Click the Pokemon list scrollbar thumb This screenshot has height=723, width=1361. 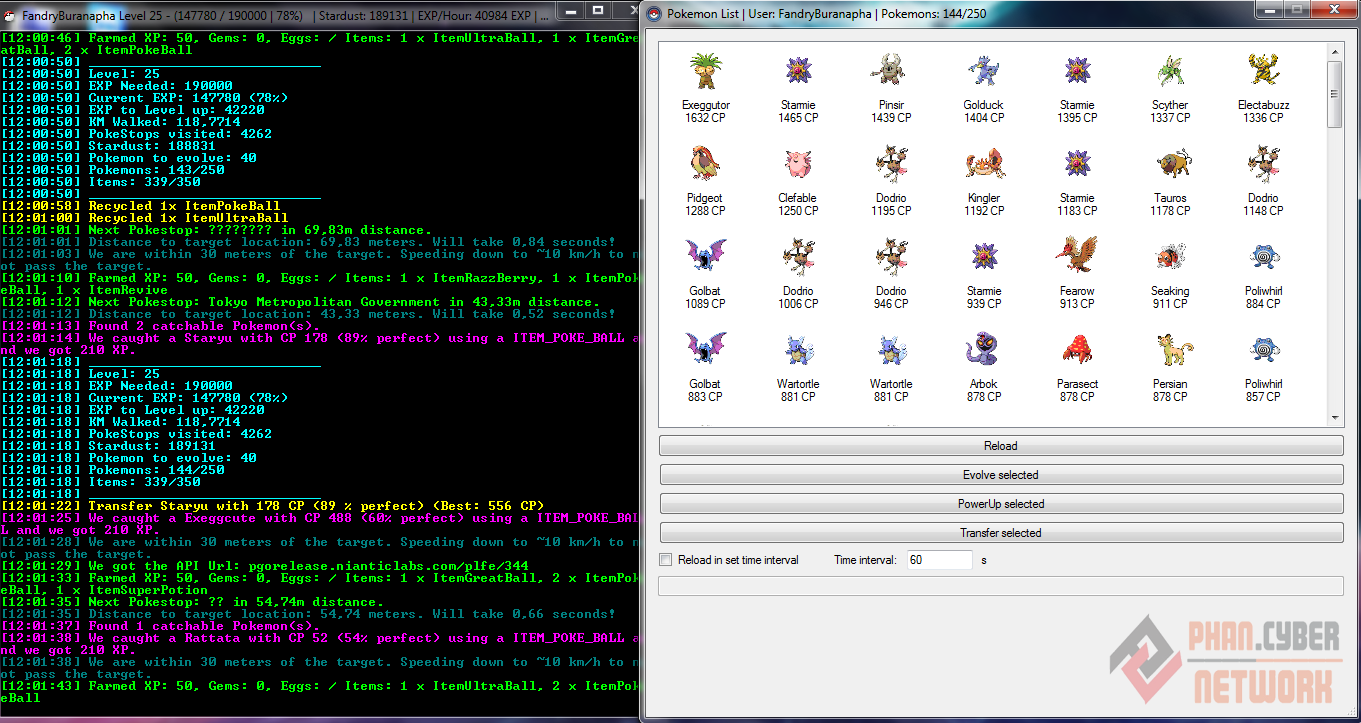pyautogui.click(x=1334, y=94)
